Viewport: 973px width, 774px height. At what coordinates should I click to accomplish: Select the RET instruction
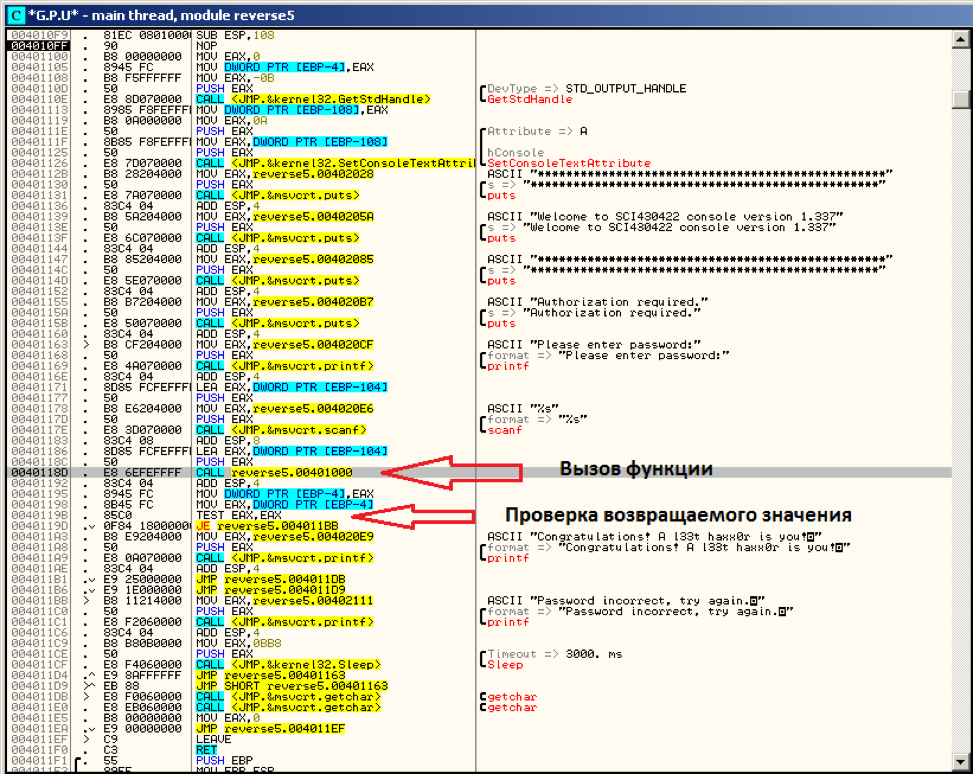click(206, 750)
